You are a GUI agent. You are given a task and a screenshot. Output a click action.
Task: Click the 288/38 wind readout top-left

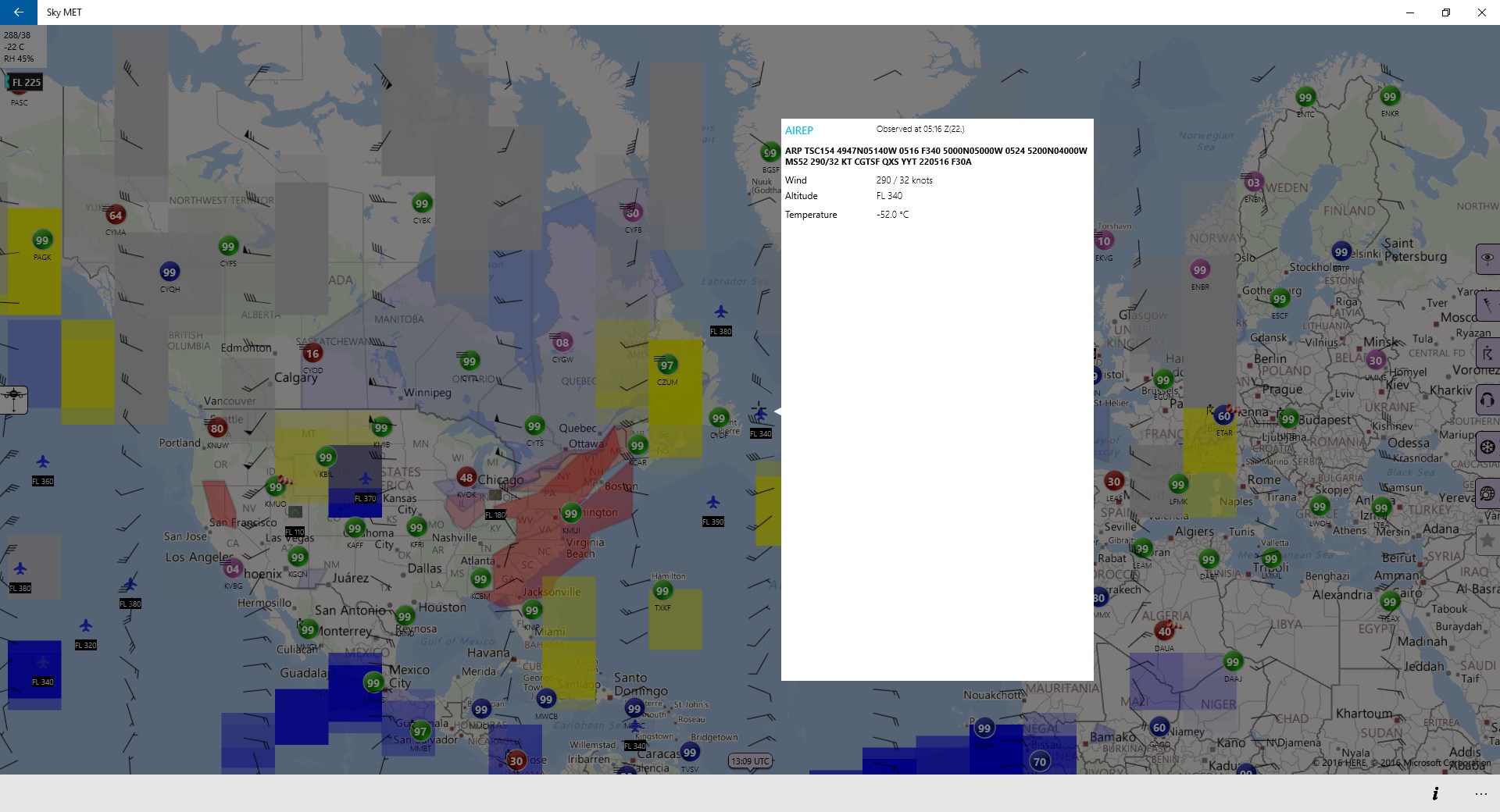17,35
